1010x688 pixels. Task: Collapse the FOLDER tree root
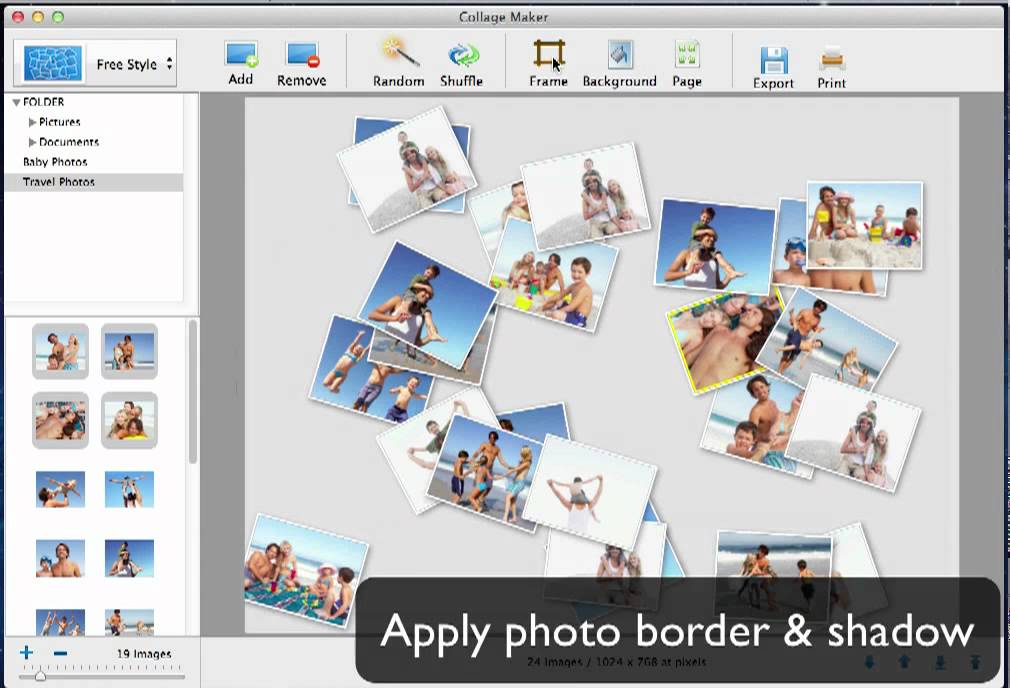(x=16, y=102)
